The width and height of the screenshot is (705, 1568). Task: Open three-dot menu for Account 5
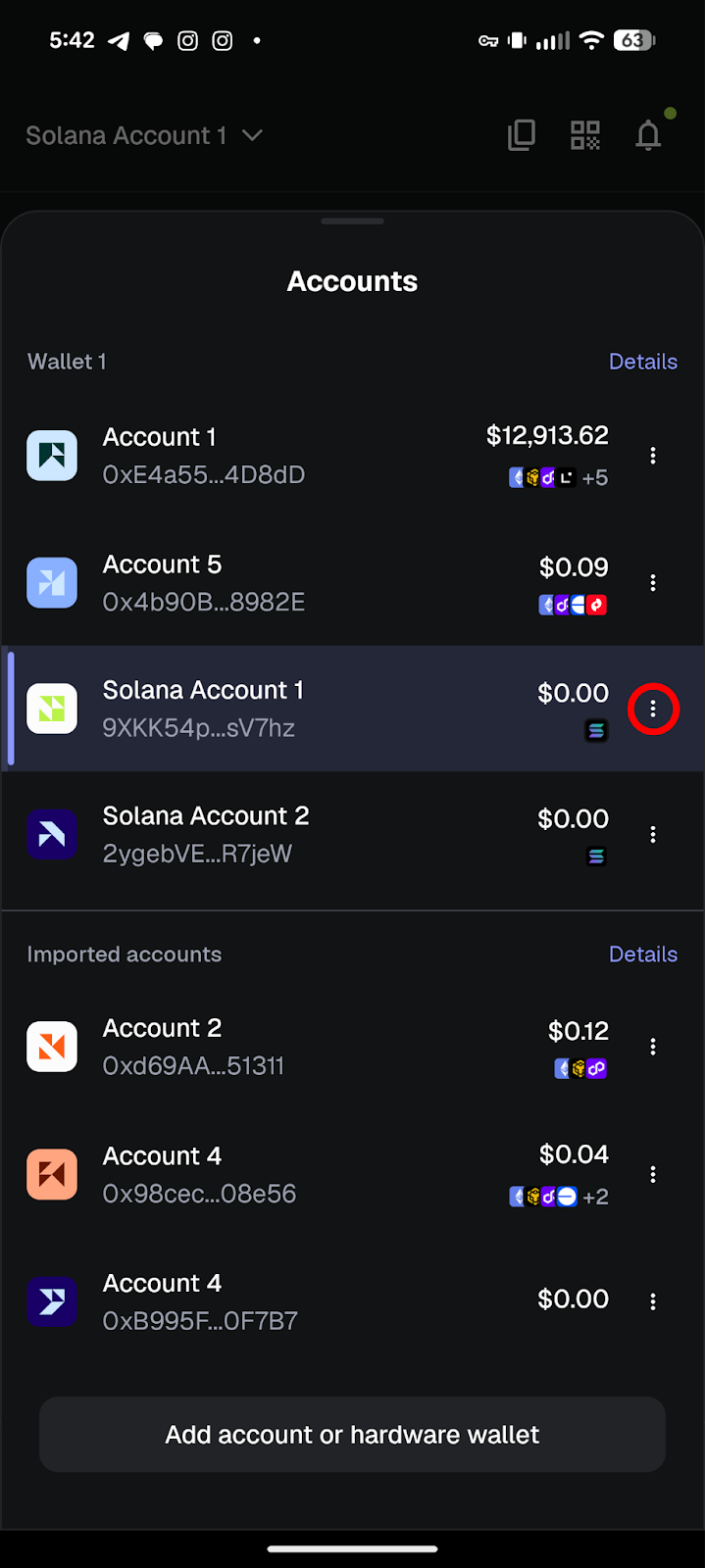(x=653, y=583)
